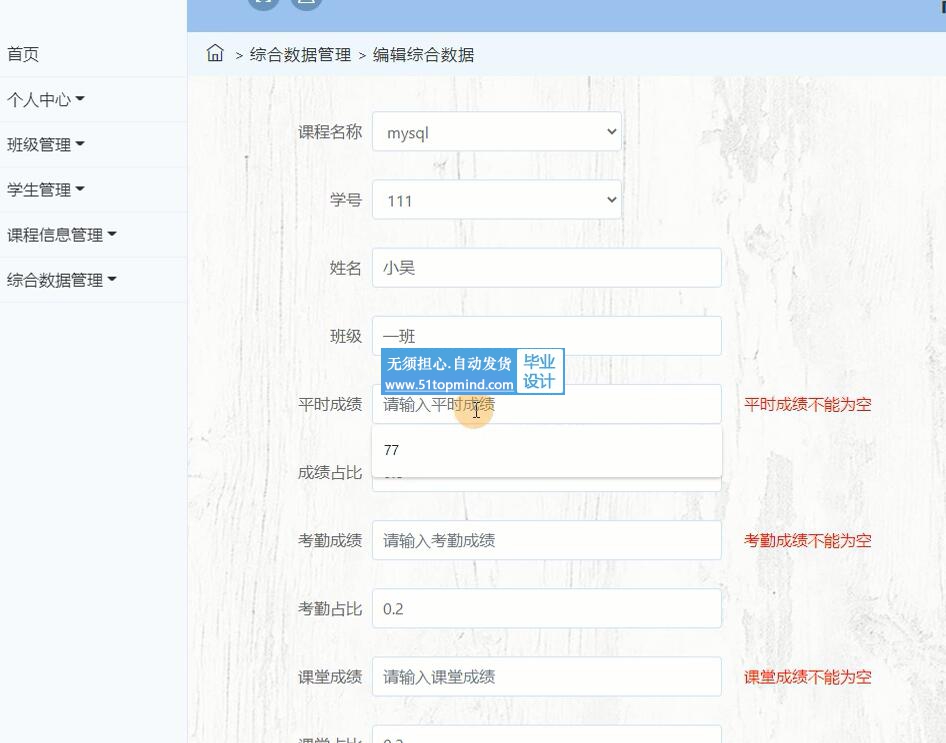Click the 毕业设计 watermark box
This screenshot has width=946, height=743.
click(x=540, y=371)
